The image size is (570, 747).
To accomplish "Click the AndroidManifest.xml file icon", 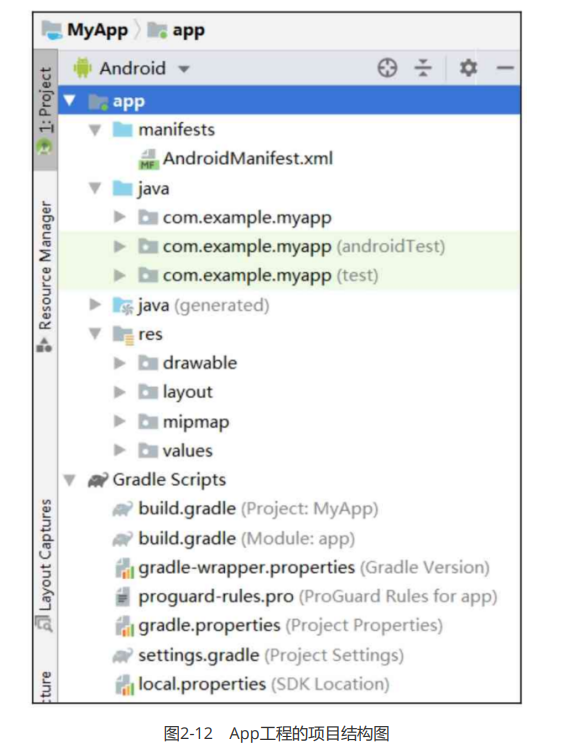I will coord(148,159).
